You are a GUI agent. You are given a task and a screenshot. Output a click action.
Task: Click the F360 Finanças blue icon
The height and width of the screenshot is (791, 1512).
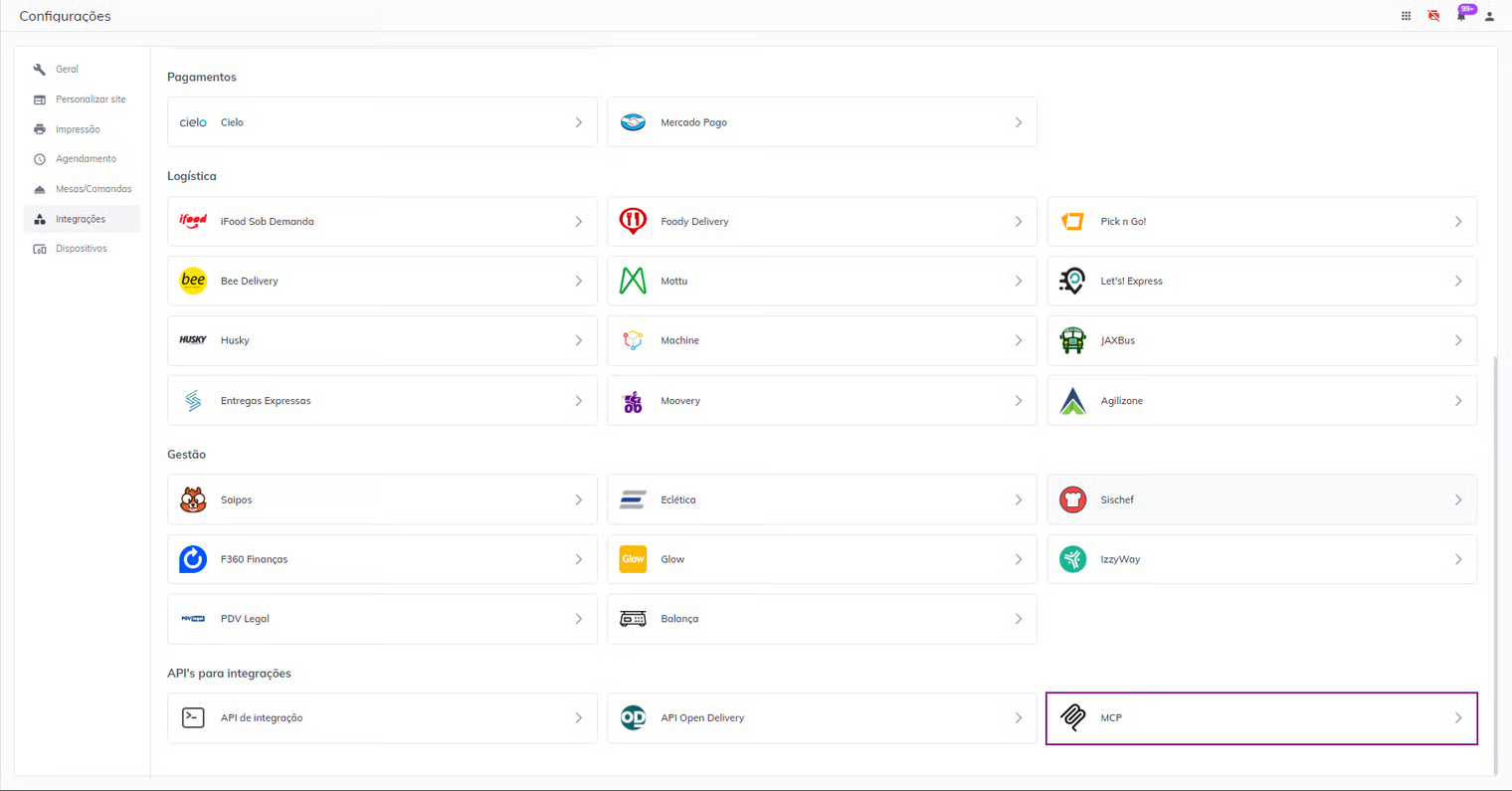pyautogui.click(x=193, y=559)
